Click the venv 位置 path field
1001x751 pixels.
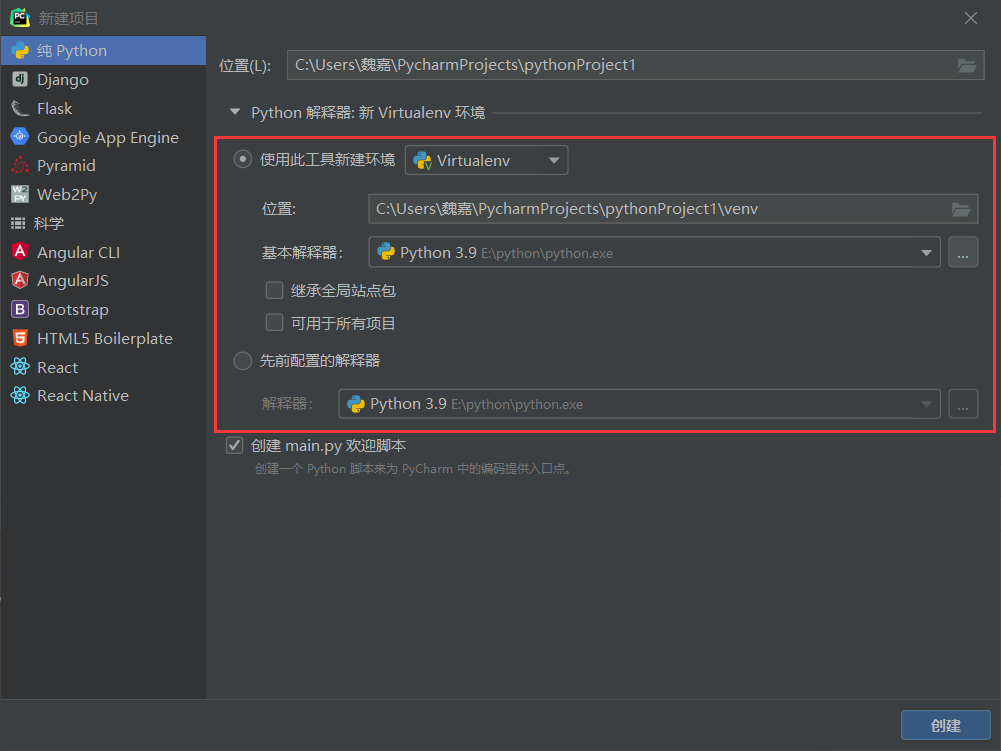673,209
